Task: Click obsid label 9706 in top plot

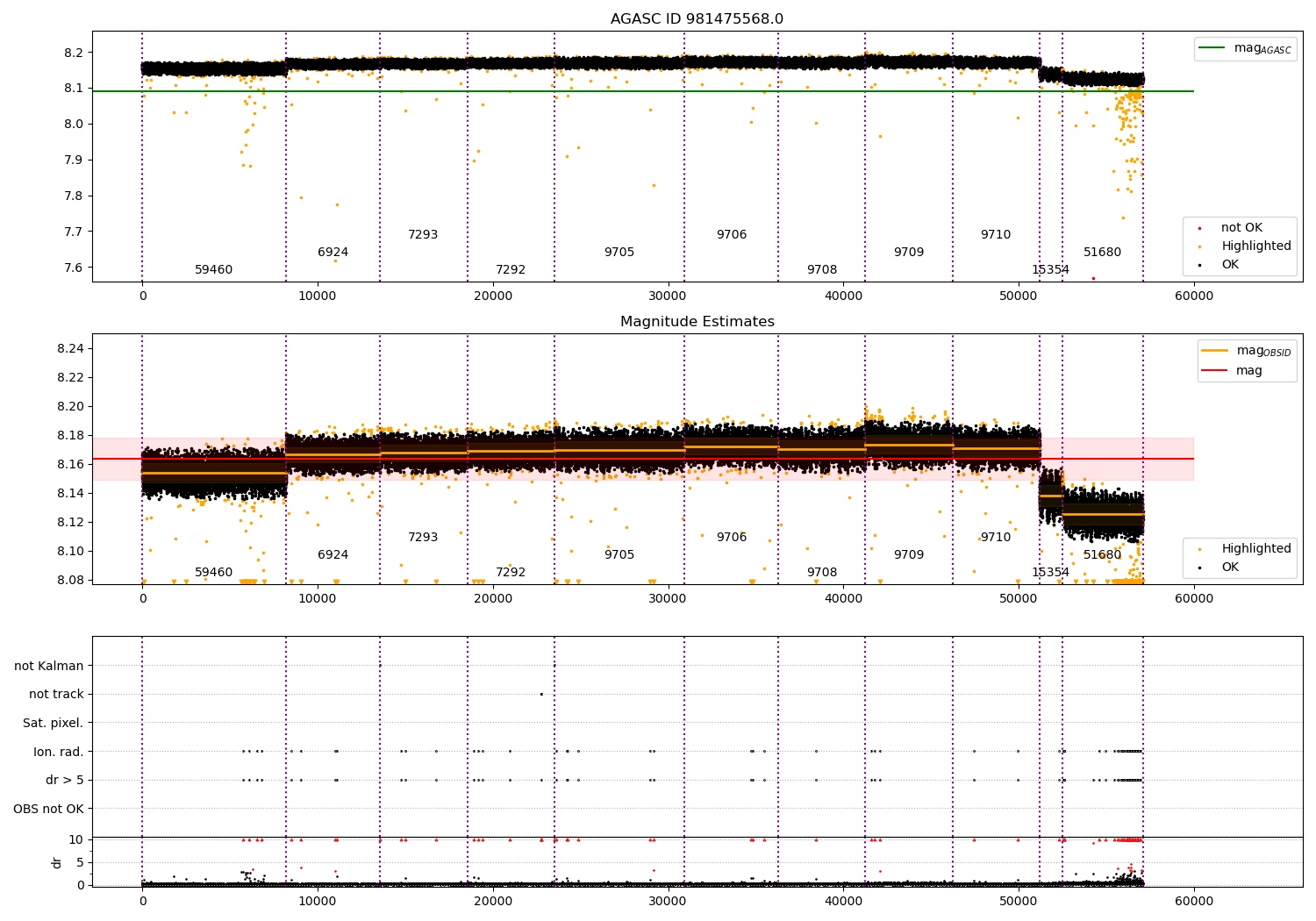Action: (x=732, y=235)
